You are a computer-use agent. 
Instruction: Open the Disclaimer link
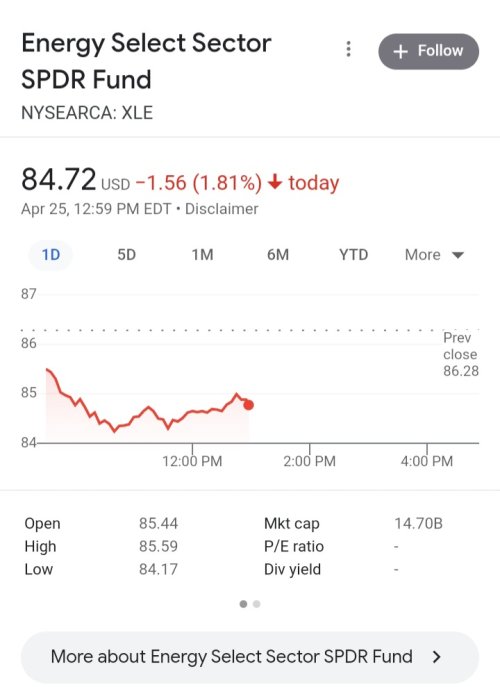click(x=221, y=209)
